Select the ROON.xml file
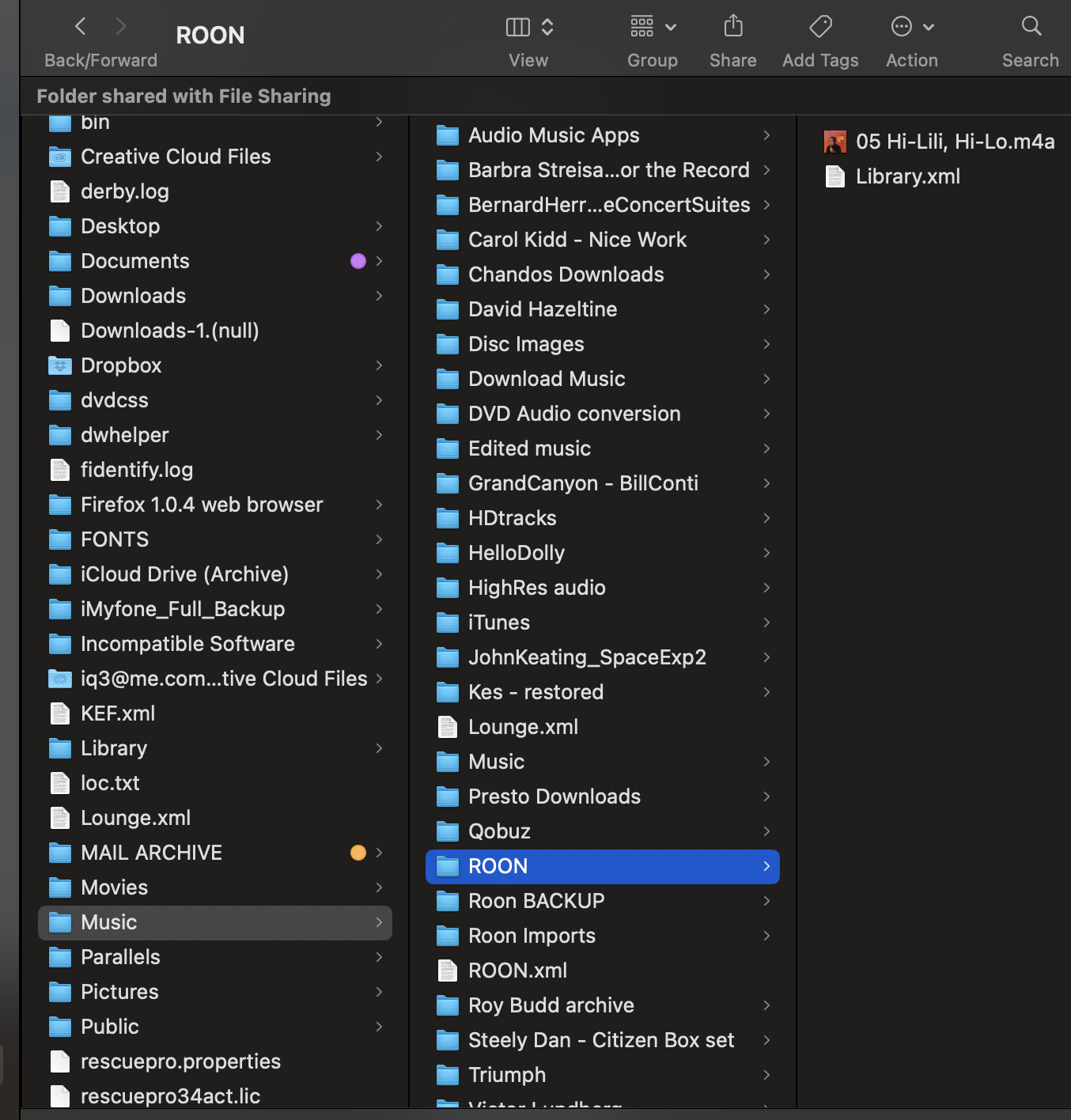The width and height of the screenshot is (1071, 1120). coord(517,971)
